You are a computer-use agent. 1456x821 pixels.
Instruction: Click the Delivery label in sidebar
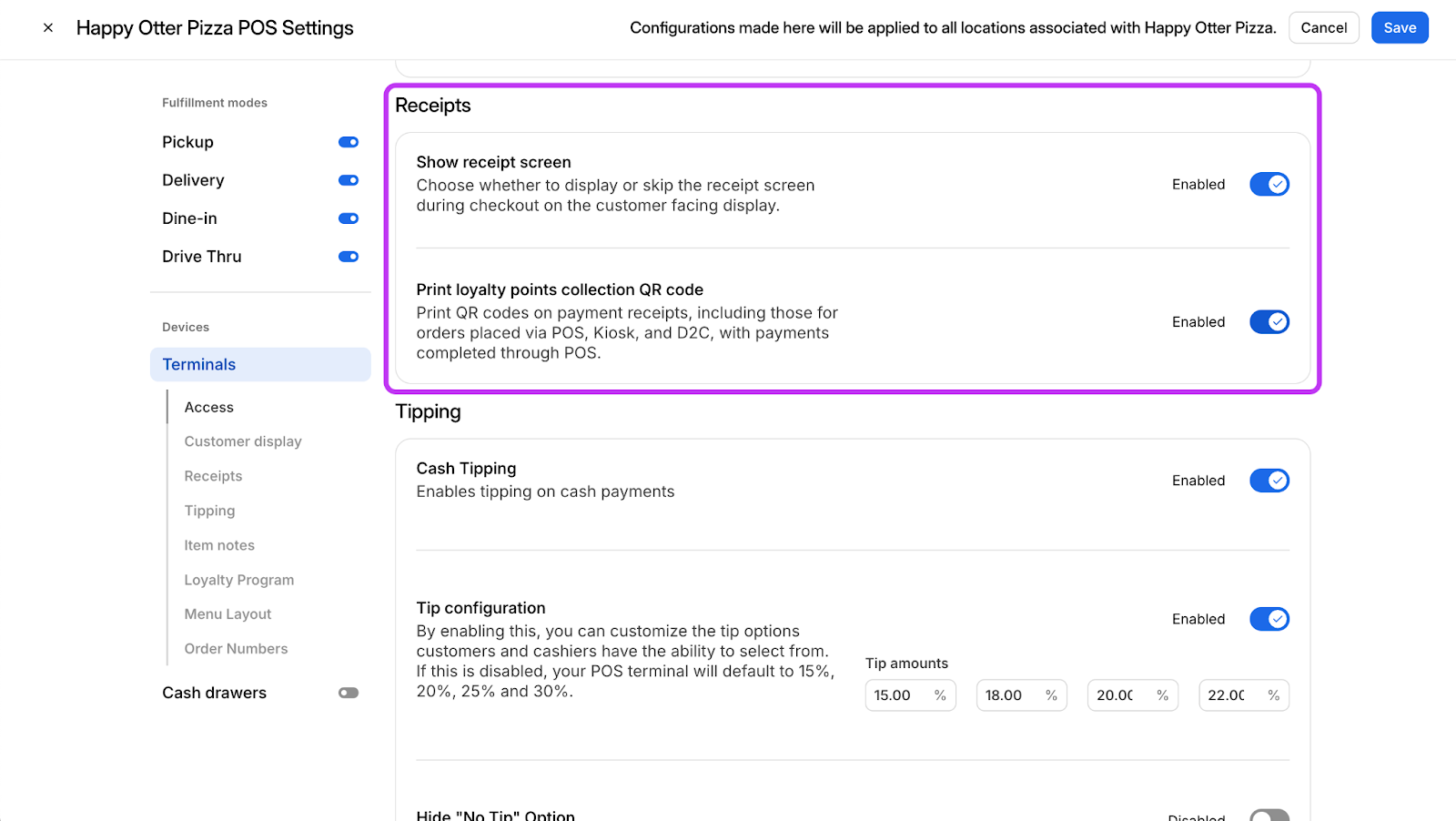coord(193,180)
